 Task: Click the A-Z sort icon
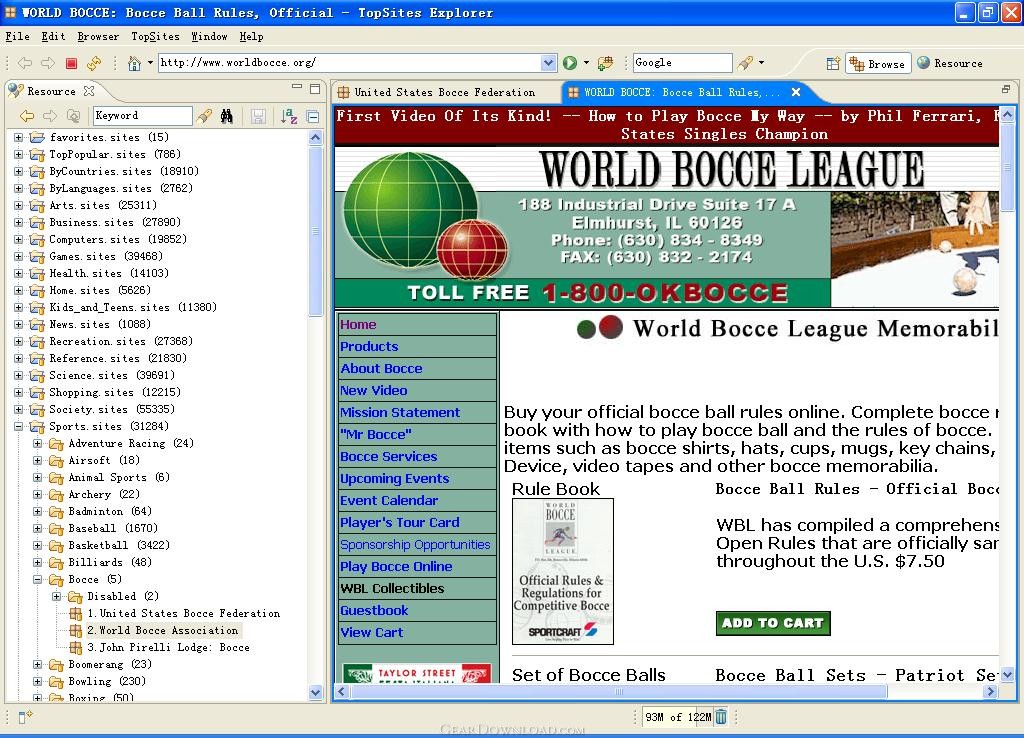289,116
